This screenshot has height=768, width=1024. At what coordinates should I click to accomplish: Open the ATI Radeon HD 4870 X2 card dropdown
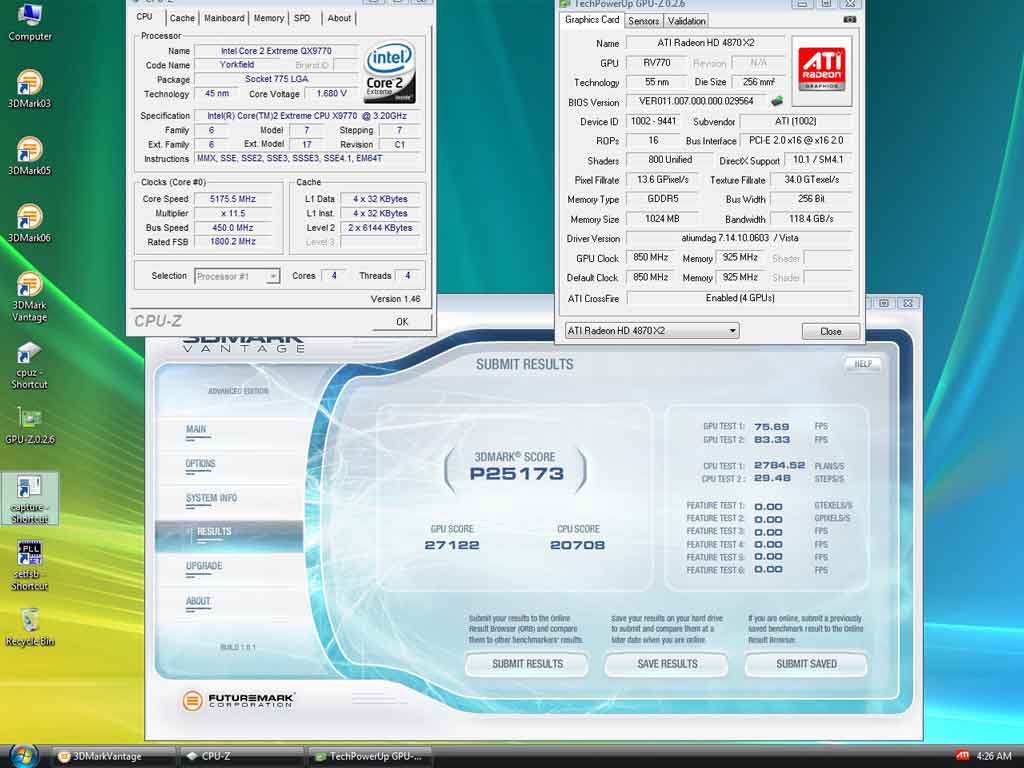652,330
